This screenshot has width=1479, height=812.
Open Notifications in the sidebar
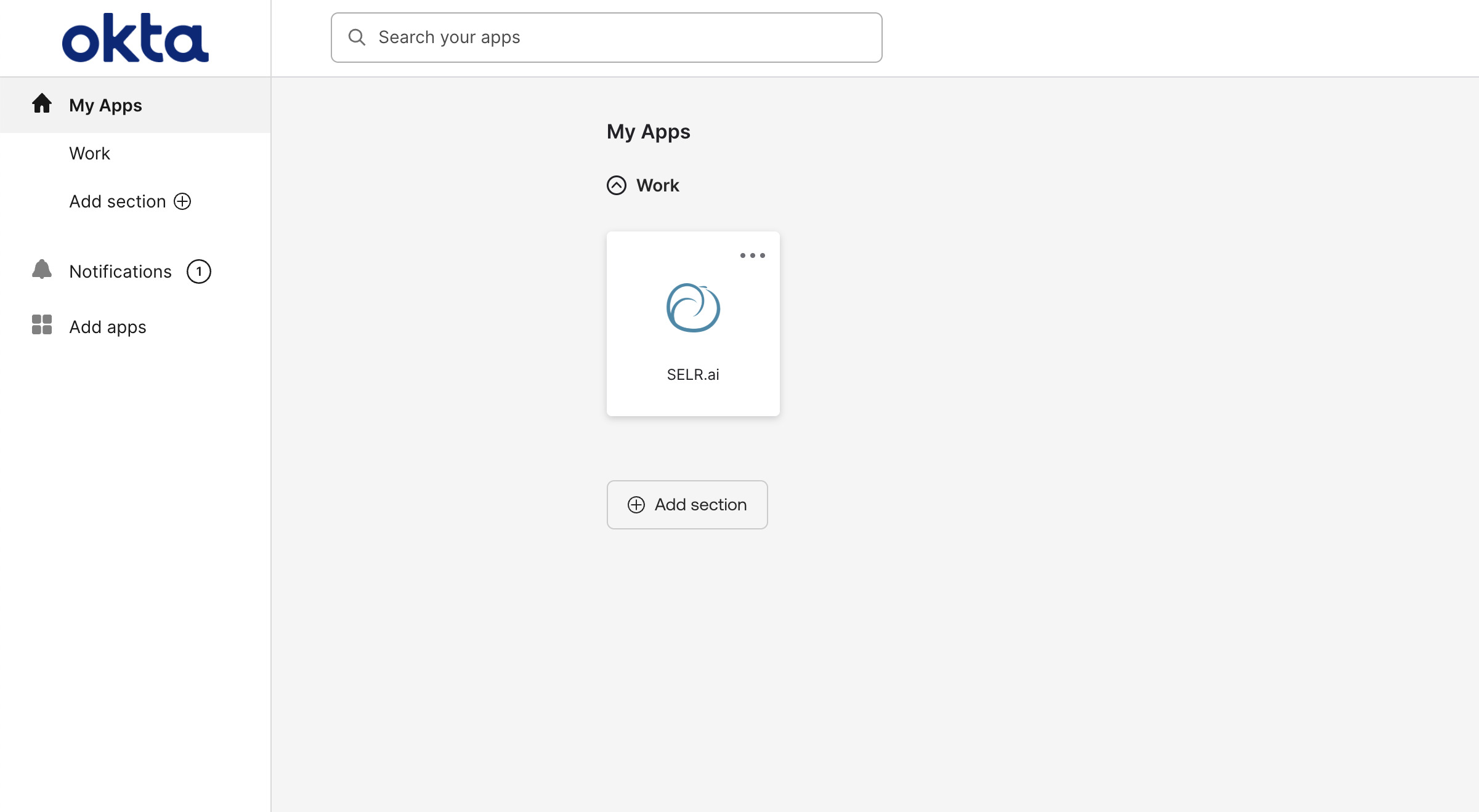click(120, 271)
